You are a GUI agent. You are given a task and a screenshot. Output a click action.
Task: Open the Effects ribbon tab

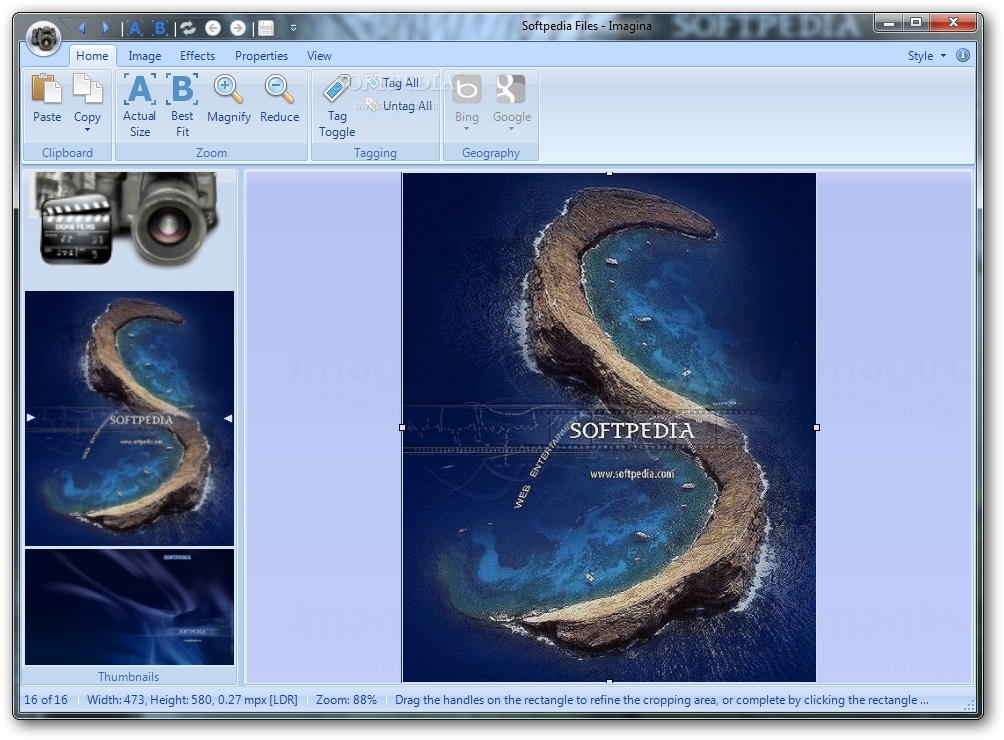click(x=197, y=56)
